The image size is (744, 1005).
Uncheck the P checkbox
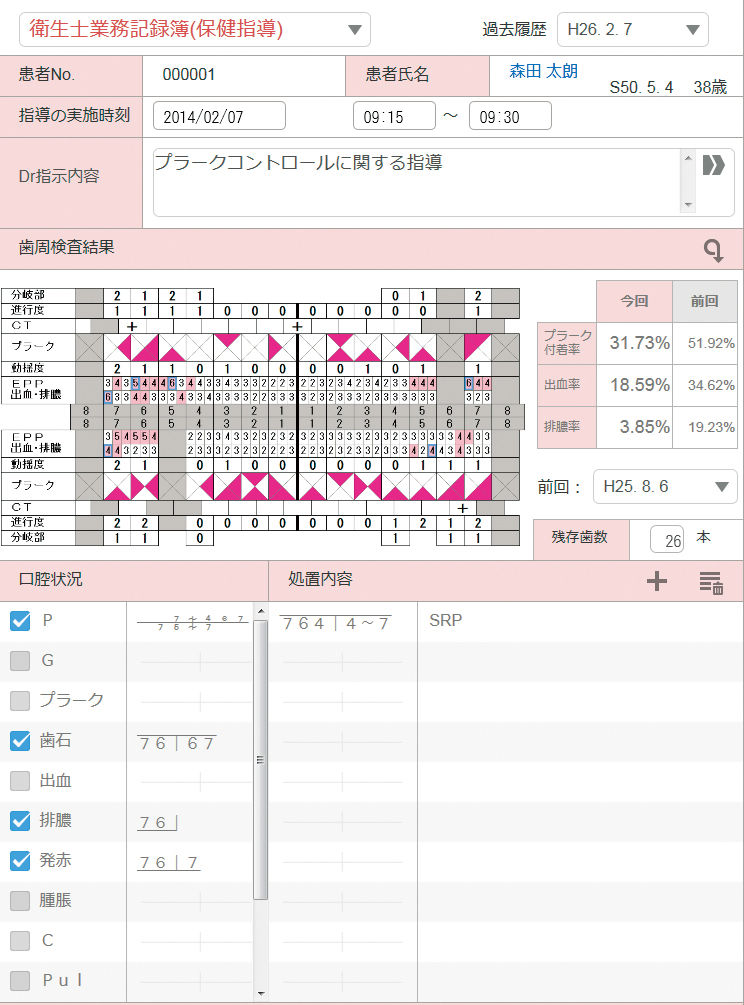pos(20,621)
